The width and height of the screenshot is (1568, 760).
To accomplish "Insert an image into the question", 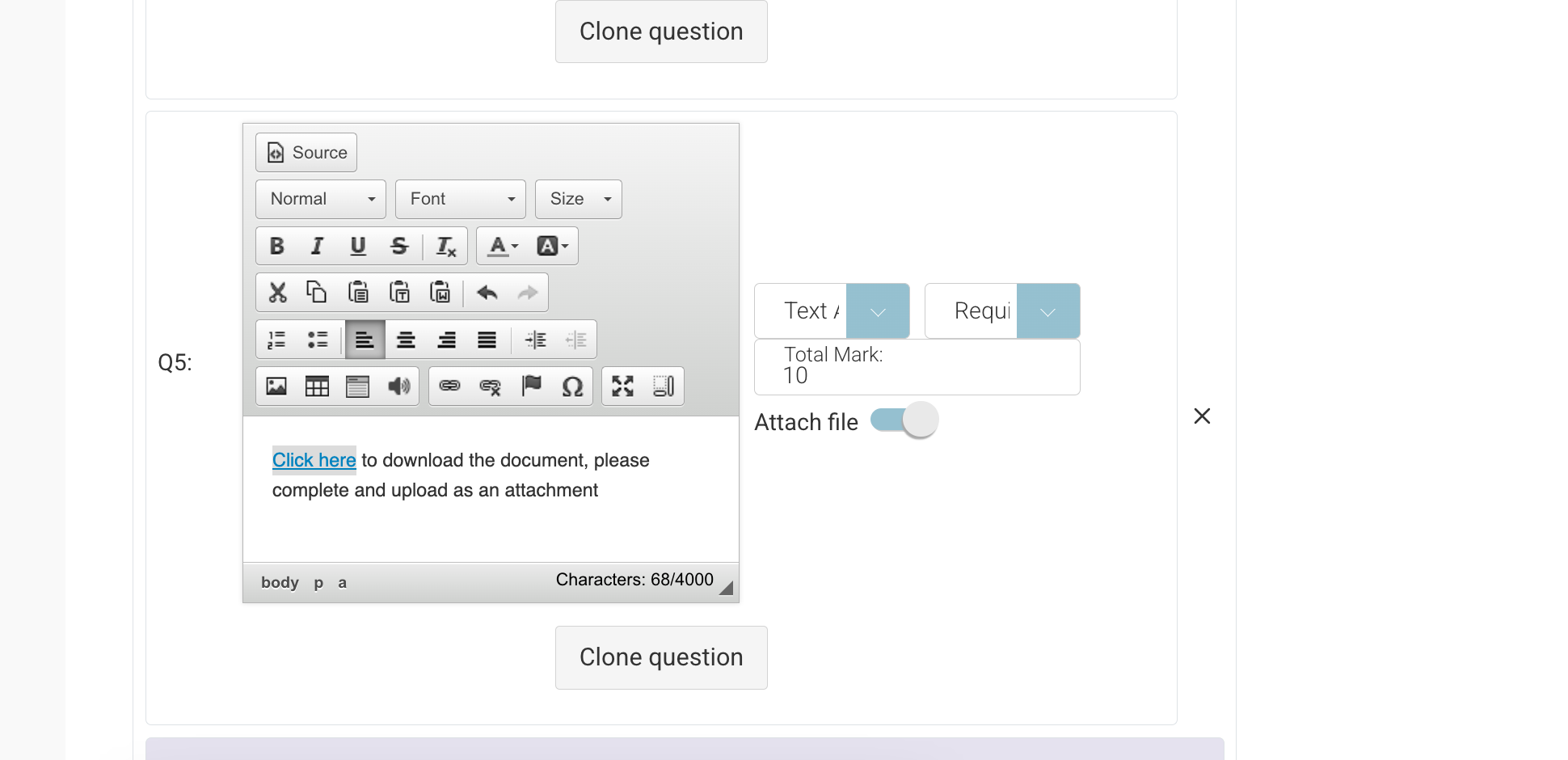I will 275,386.
